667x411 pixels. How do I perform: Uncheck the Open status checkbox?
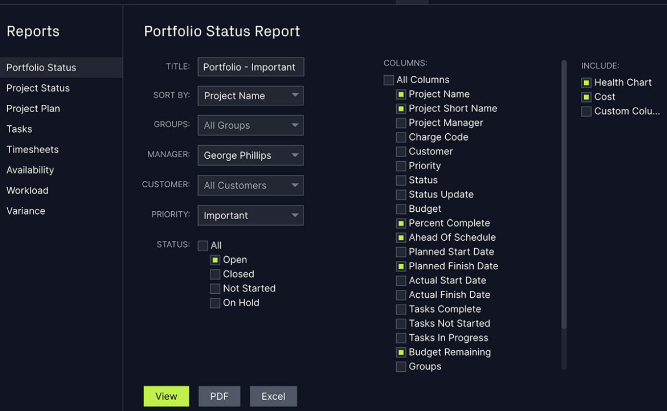click(215, 260)
